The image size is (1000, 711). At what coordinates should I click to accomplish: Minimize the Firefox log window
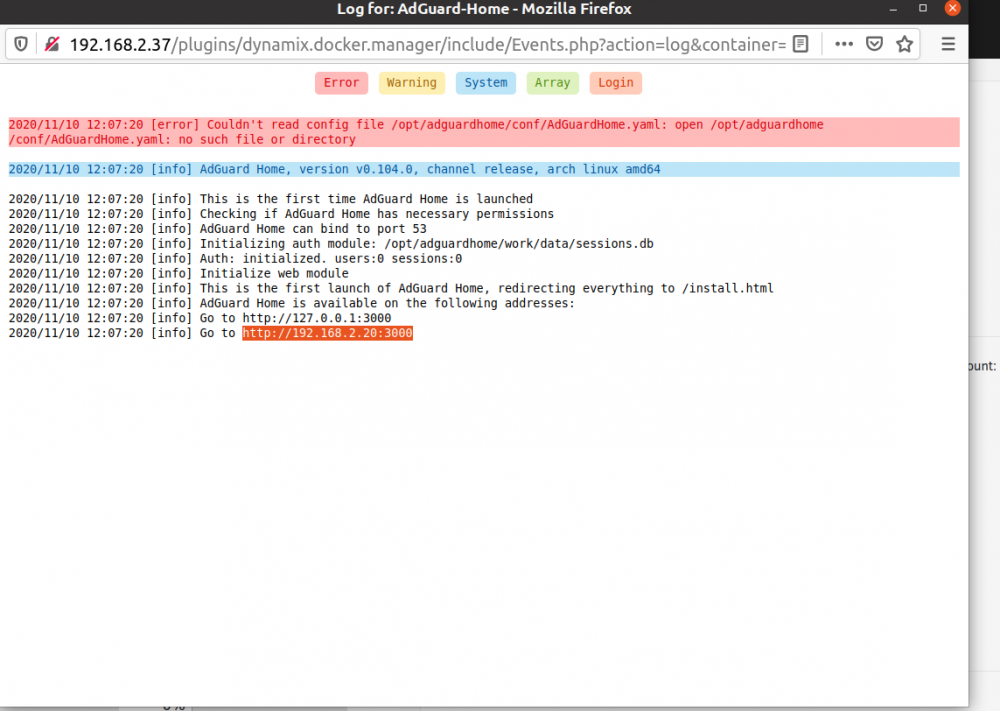point(893,9)
